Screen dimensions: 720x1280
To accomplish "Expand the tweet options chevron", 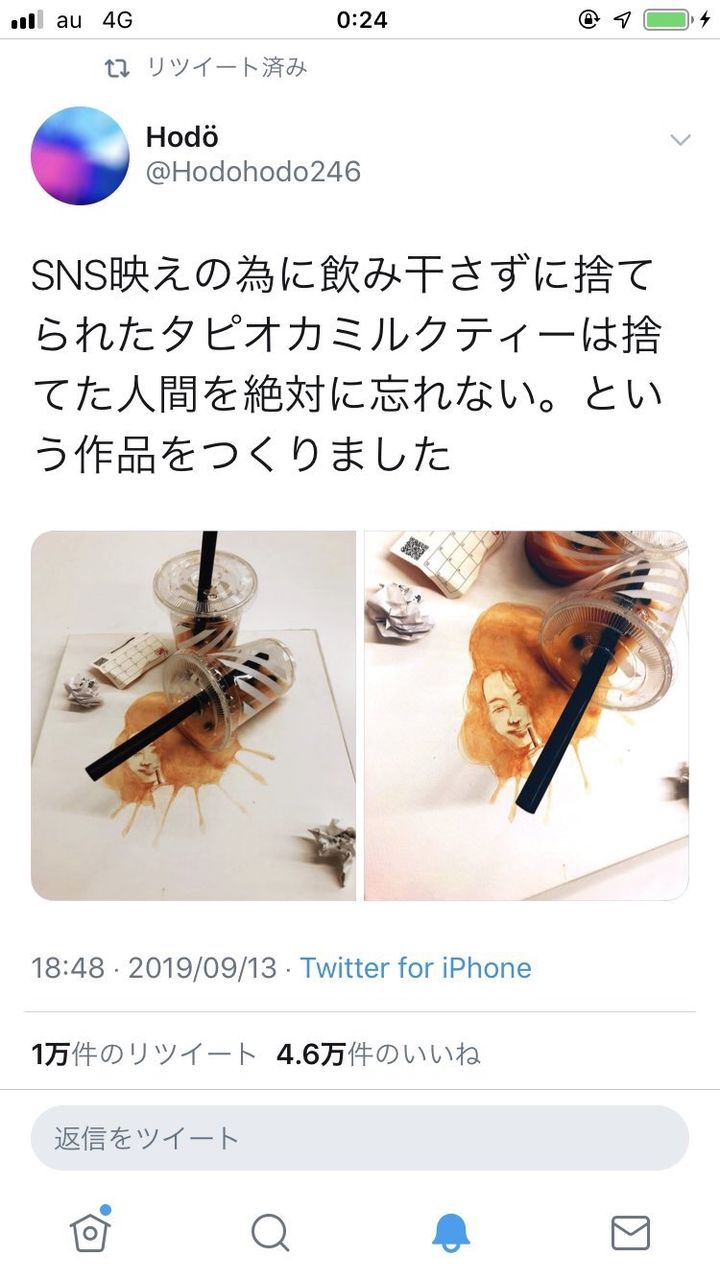I will click(x=680, y=139).
